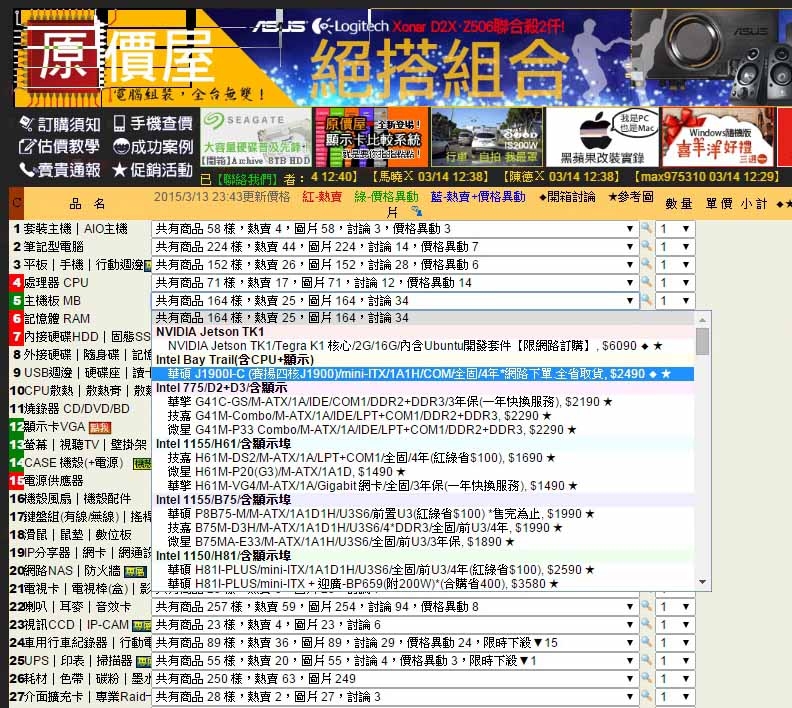Click the 滑鼠 鼠墊 數位板 category label

tap(78, 535)
